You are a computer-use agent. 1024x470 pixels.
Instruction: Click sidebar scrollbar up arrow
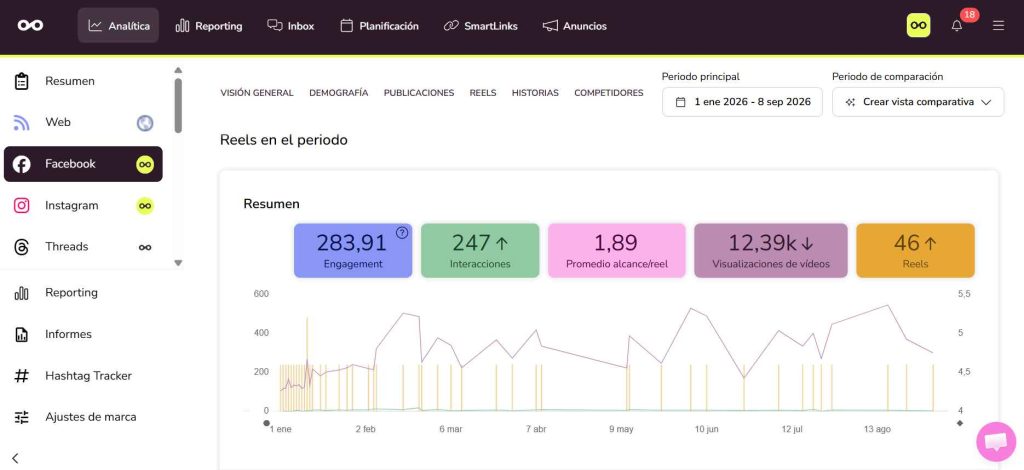pyautogui.click(x=178, y=70)
